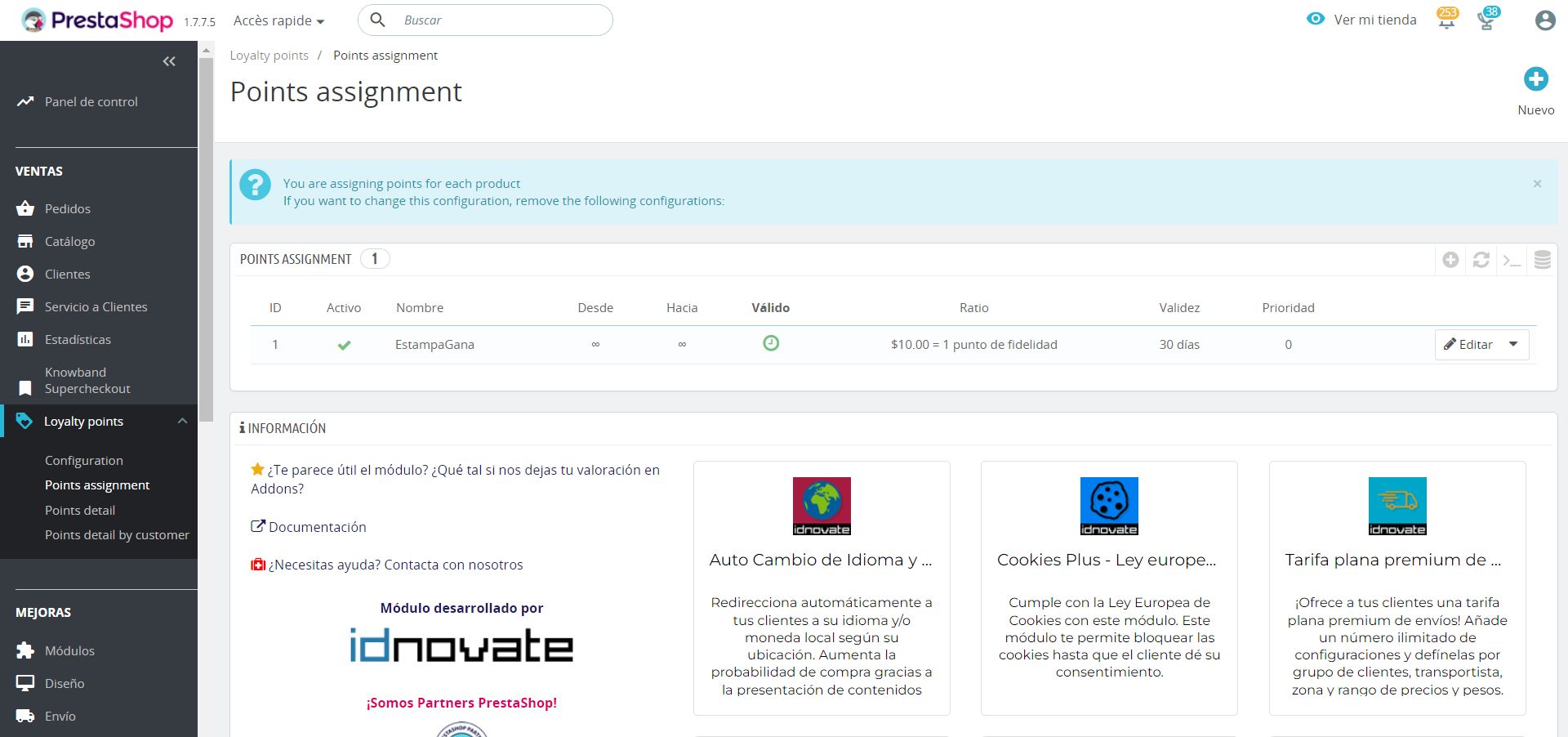Sort by the Válido column header
This screenshot has height=737, width=1568.
[770, 307]
